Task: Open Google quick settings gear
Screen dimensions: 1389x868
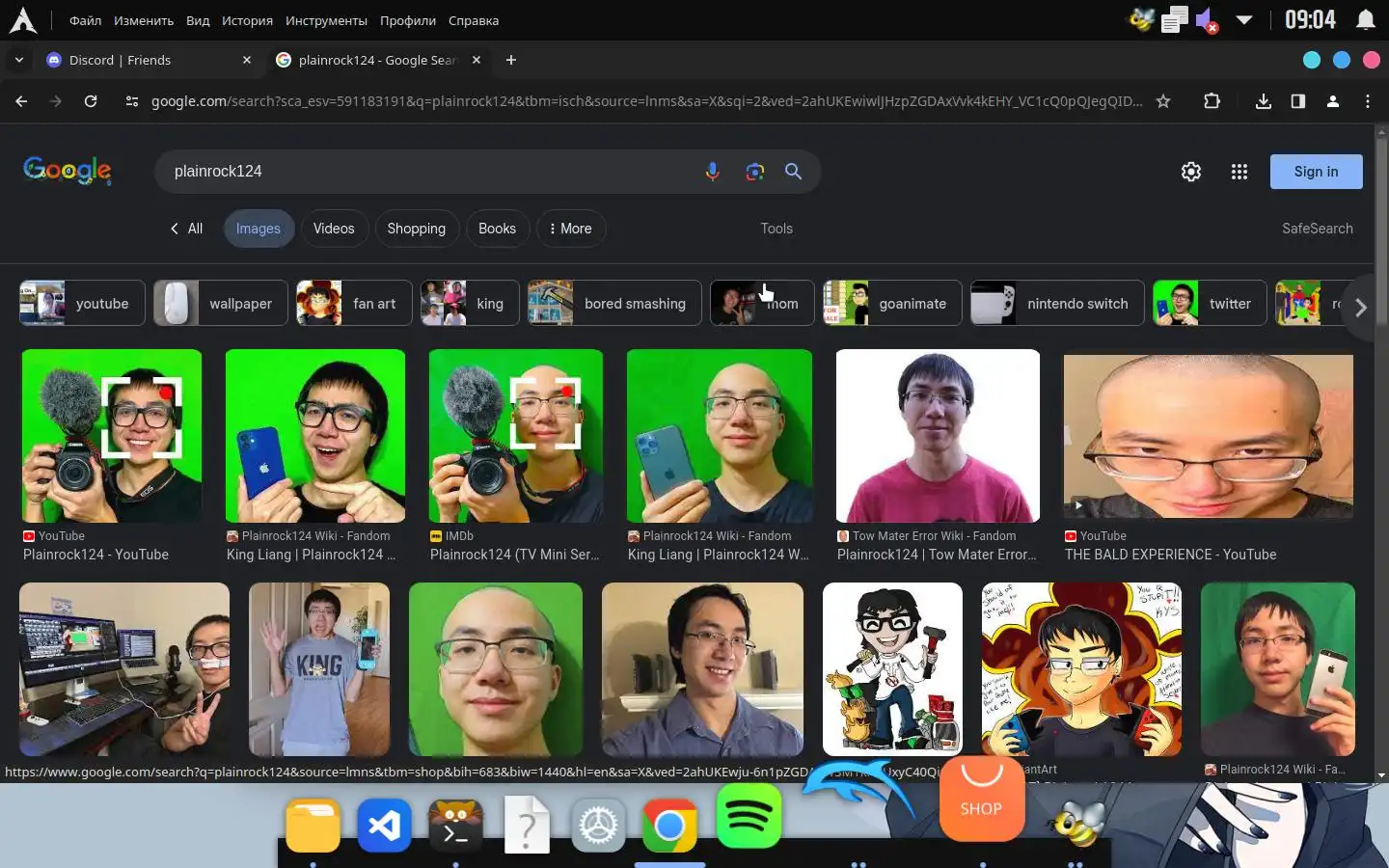Action: pyautogui.click(x=1191, y=172)
